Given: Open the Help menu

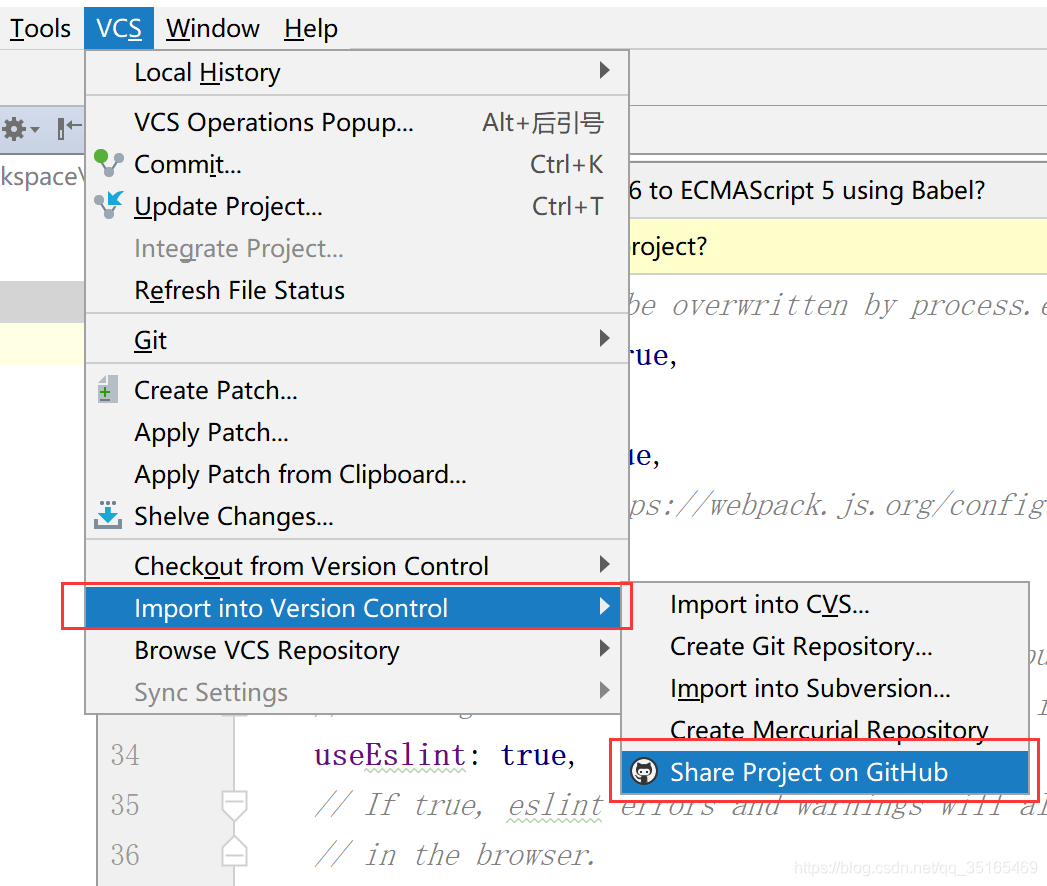Looking at the screenshot, I should (x=310, y=29).
